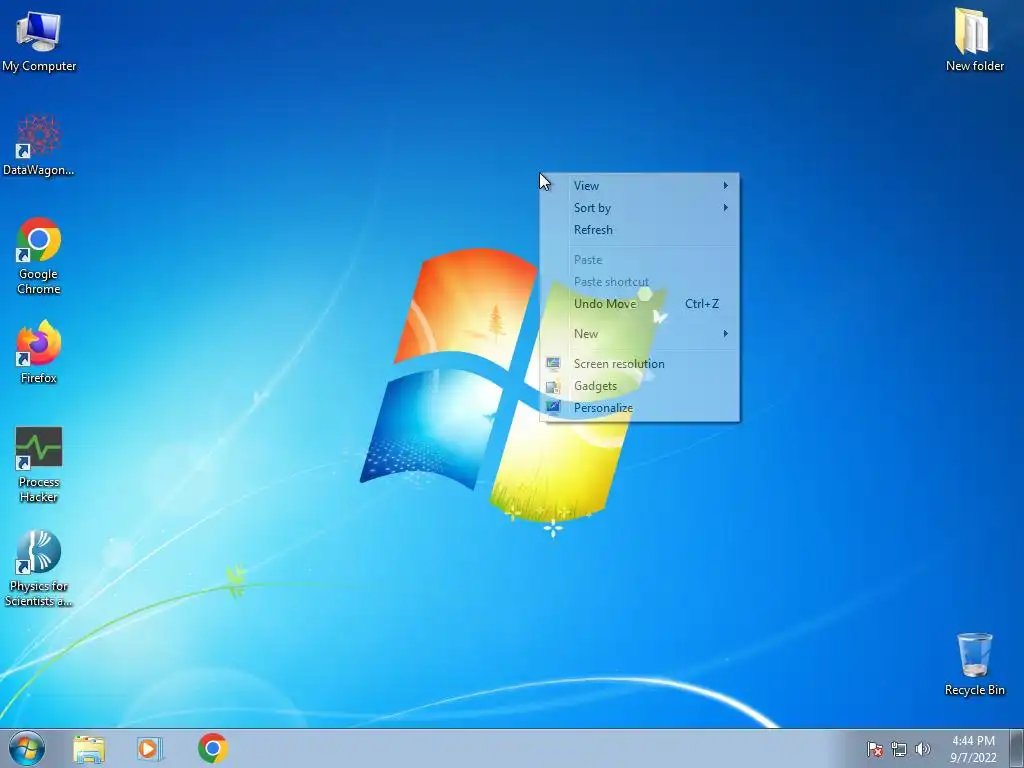Select the Process Hacker desktop shortcut
The width and height of the screenshot is (1024, 768).
coord(39,465)
